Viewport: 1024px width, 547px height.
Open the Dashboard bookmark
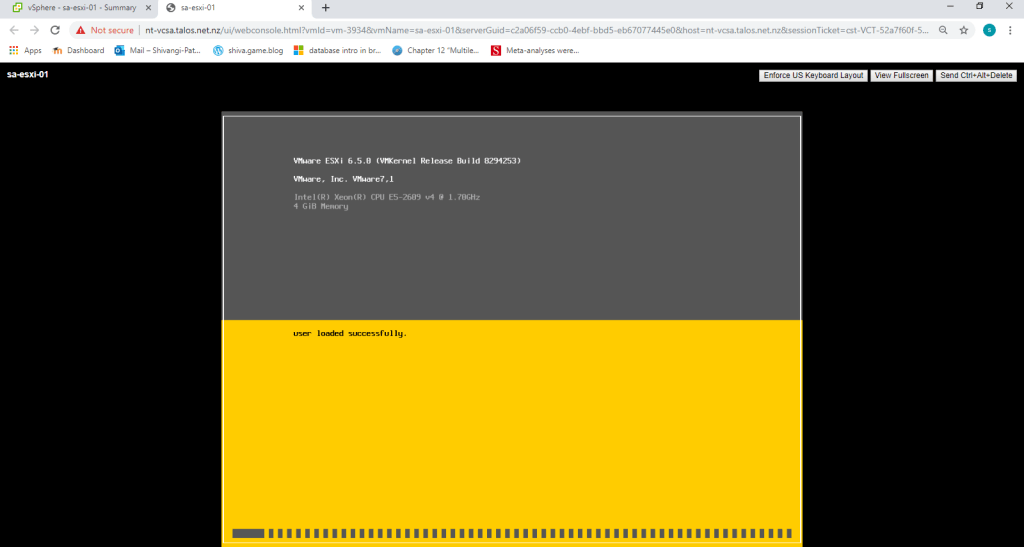pos(78,50)
